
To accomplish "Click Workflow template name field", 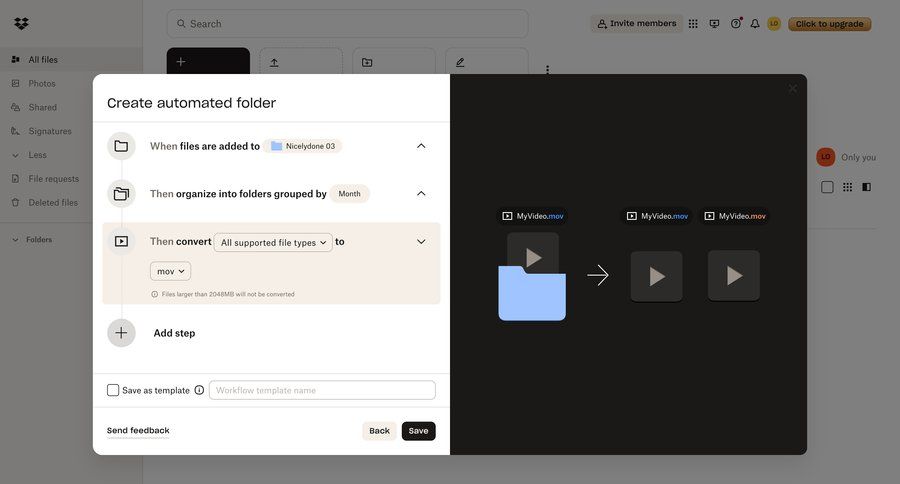I will click(x=322, y=390).
